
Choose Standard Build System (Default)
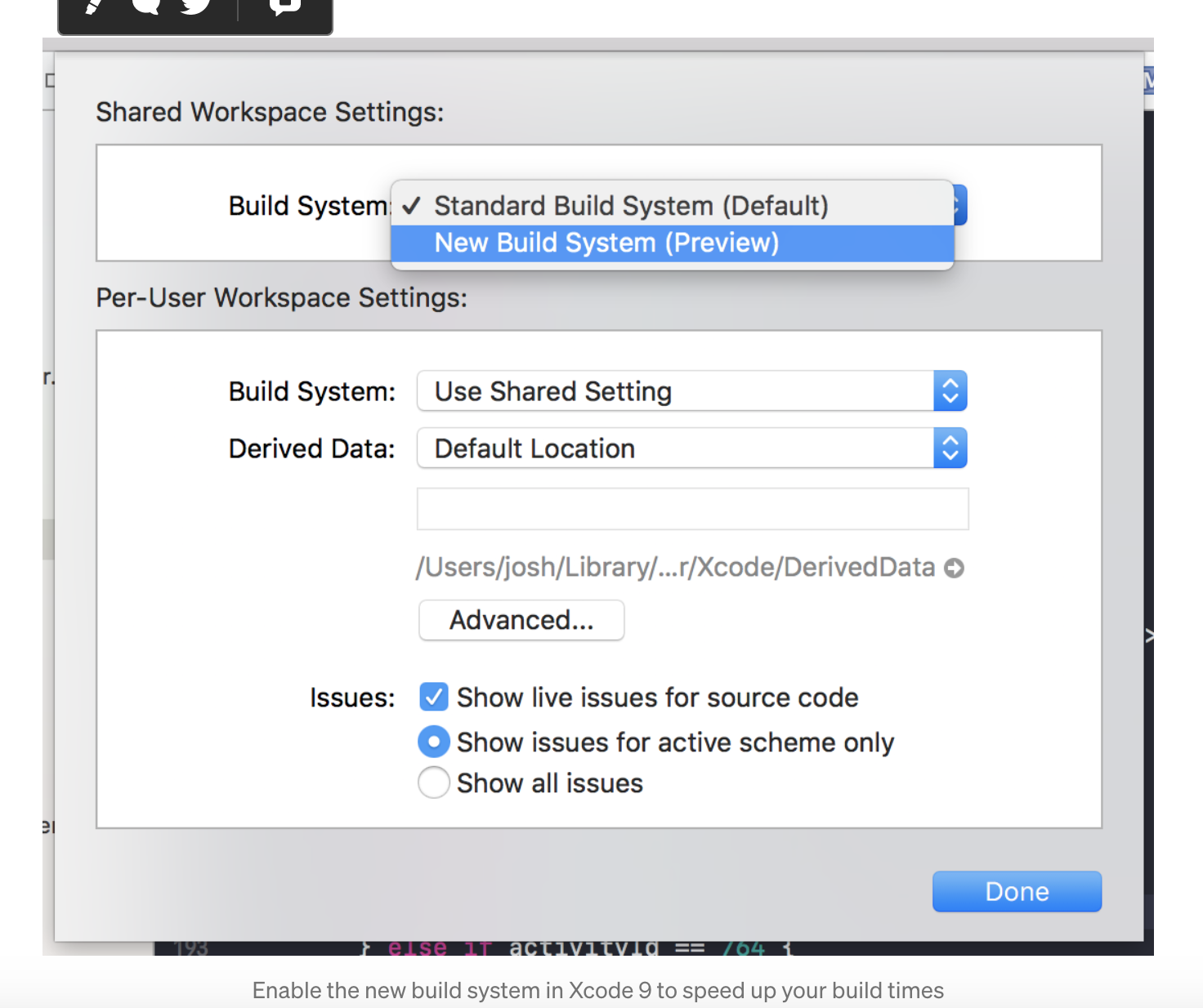click(x=631, y=206)
